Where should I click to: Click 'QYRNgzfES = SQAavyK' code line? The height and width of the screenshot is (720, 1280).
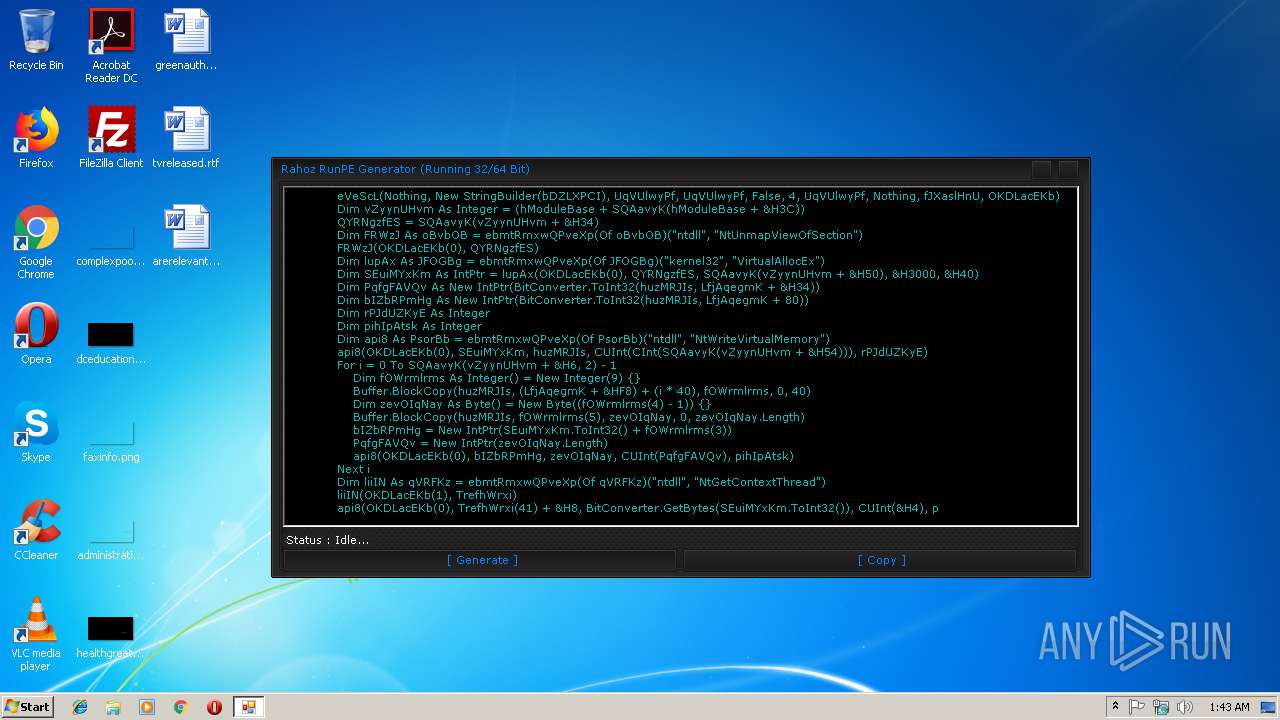(468, 222)
